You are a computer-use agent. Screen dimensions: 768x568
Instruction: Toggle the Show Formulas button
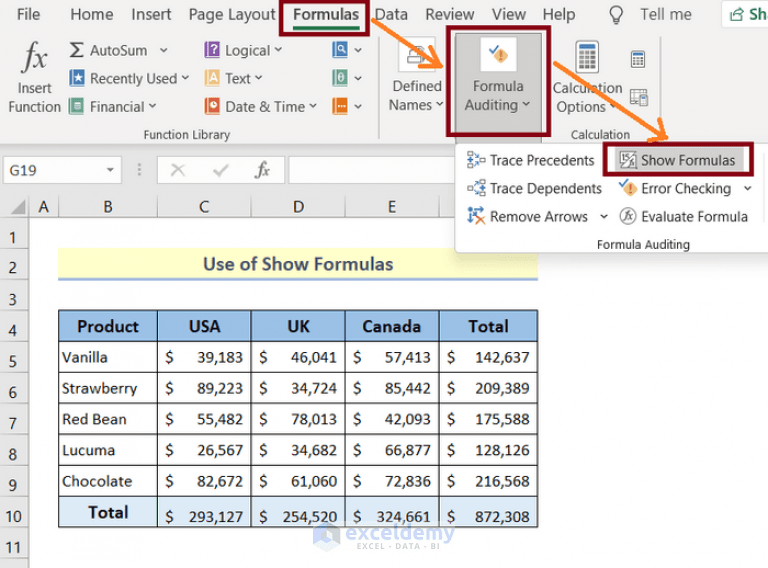[x=677, y=160]
